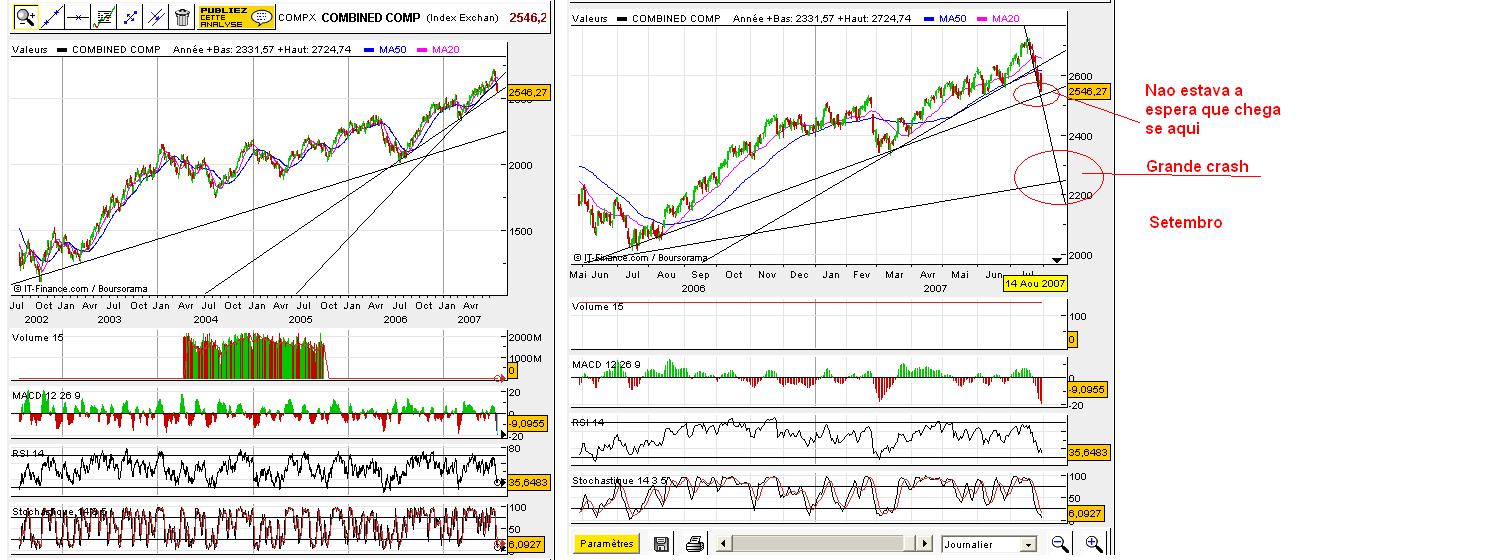The image size is (1500, 560).
Task: Open the Paramètres settings button
Action: click(607, 544)
